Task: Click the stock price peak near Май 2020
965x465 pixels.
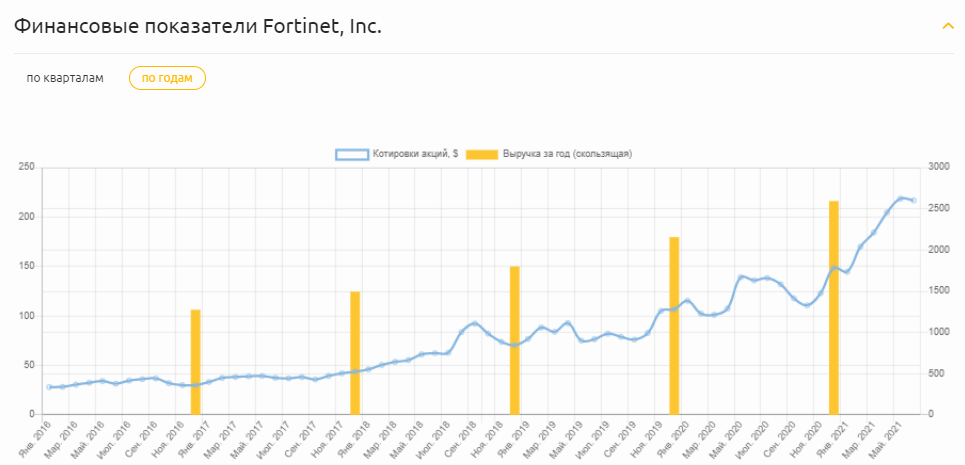Action: [741, 277]
